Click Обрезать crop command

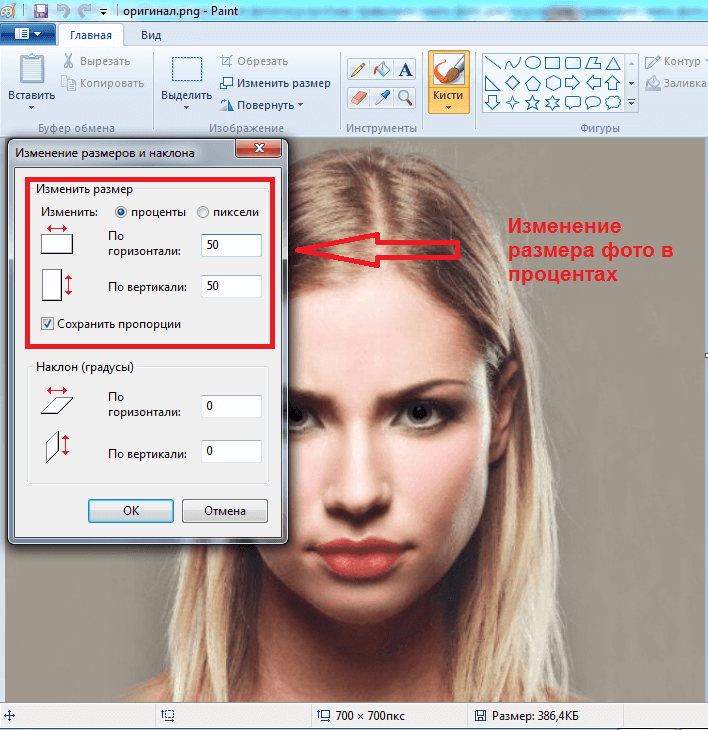pos(254,61)
